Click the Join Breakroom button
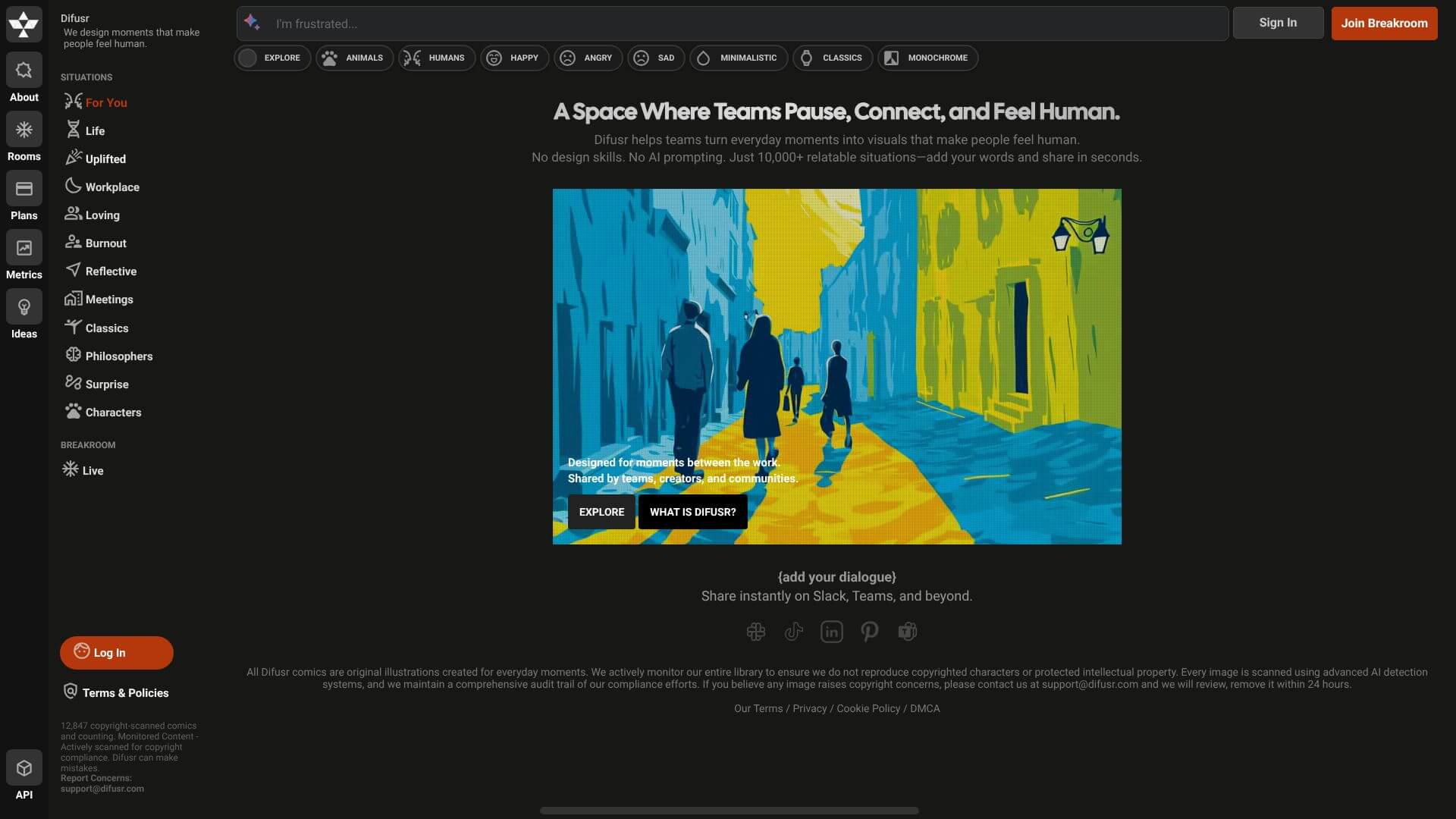The width and height of the screenshot is (1456, 819). click(1383, 24)
